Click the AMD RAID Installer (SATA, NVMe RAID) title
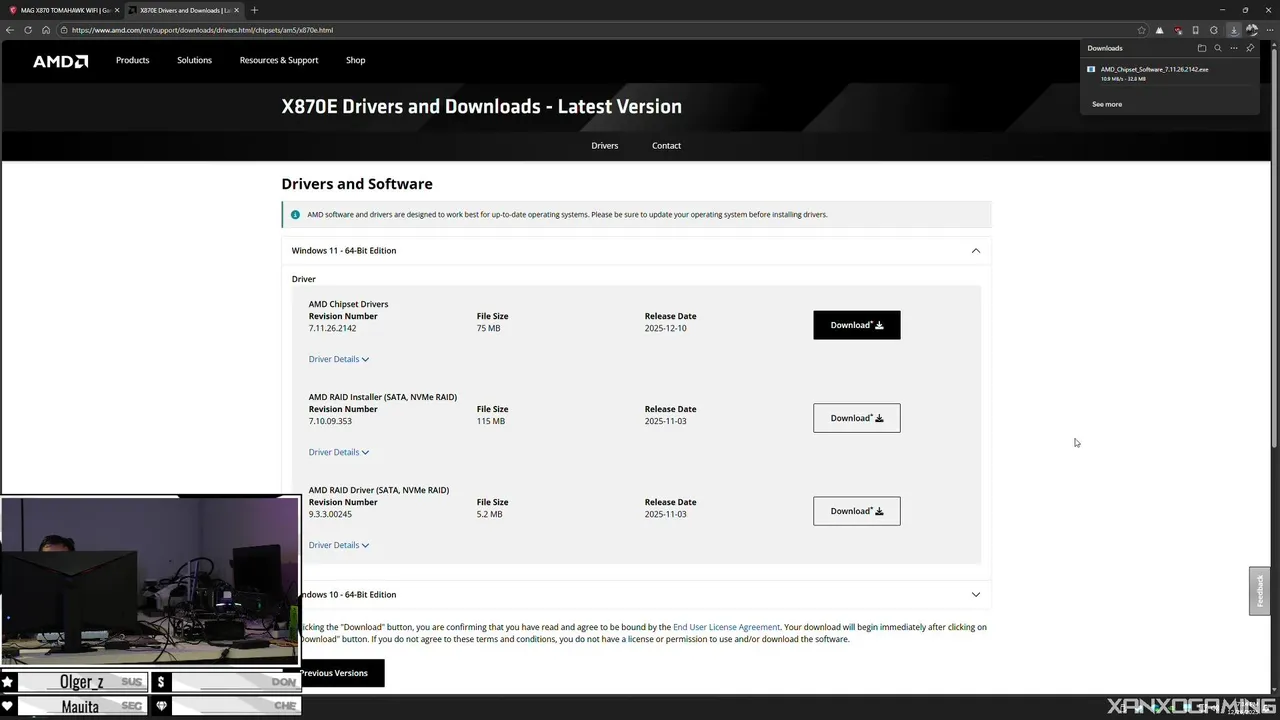This screenshot has height=720, width=1280. [x=383, y=397]
